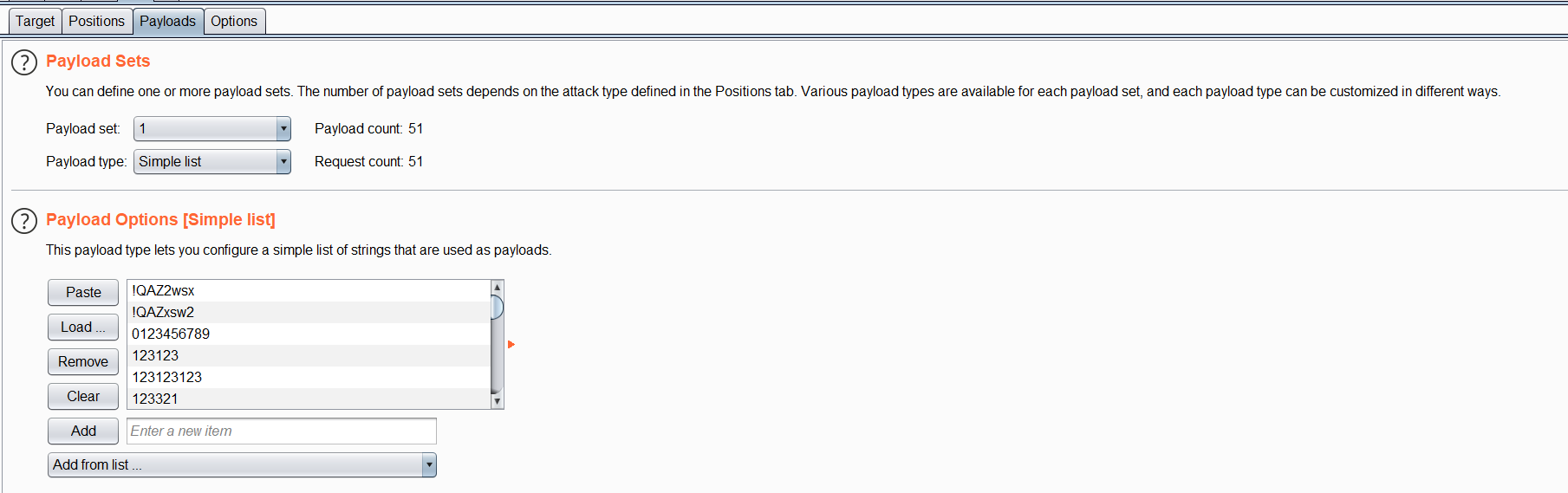
Task: Open the Payload type Simple list dropdown
Action: pyautogui.click(x=212, y=162)
